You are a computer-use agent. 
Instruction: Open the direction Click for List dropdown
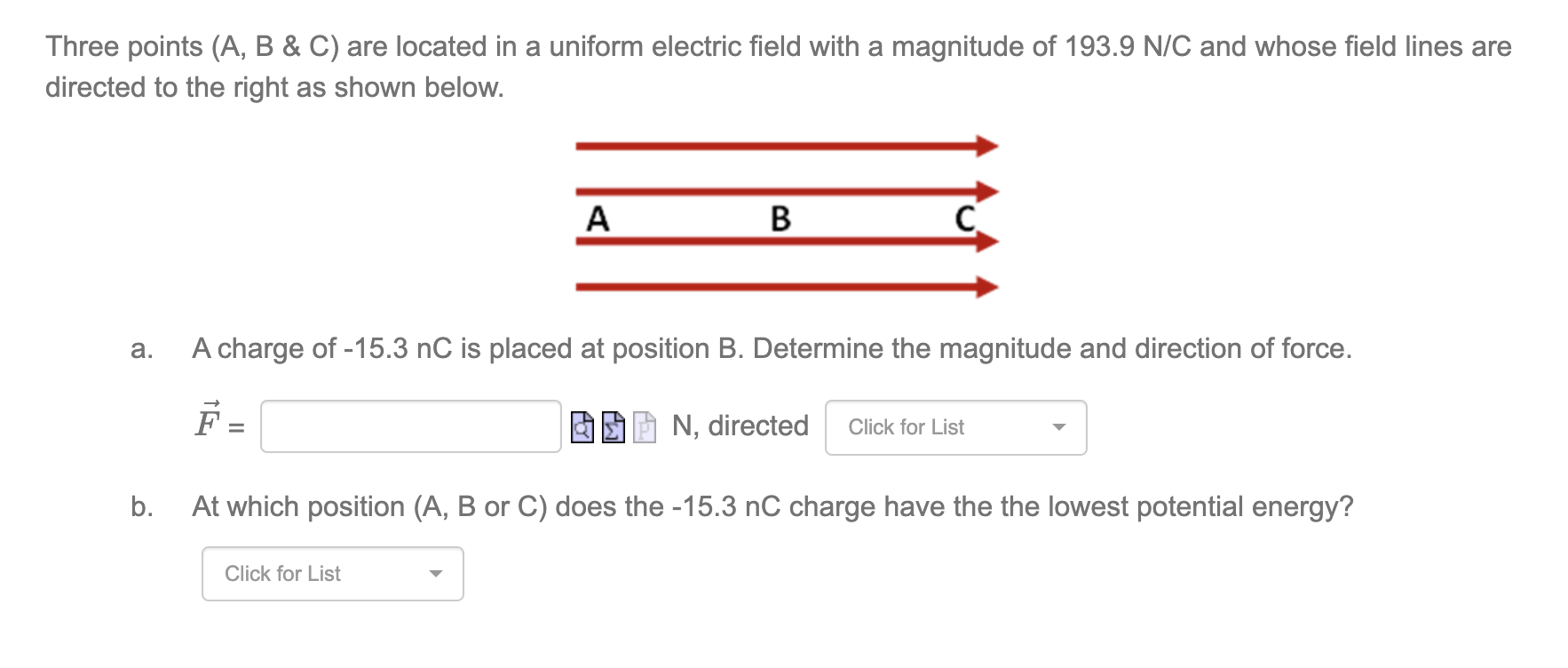click(954, 427)
